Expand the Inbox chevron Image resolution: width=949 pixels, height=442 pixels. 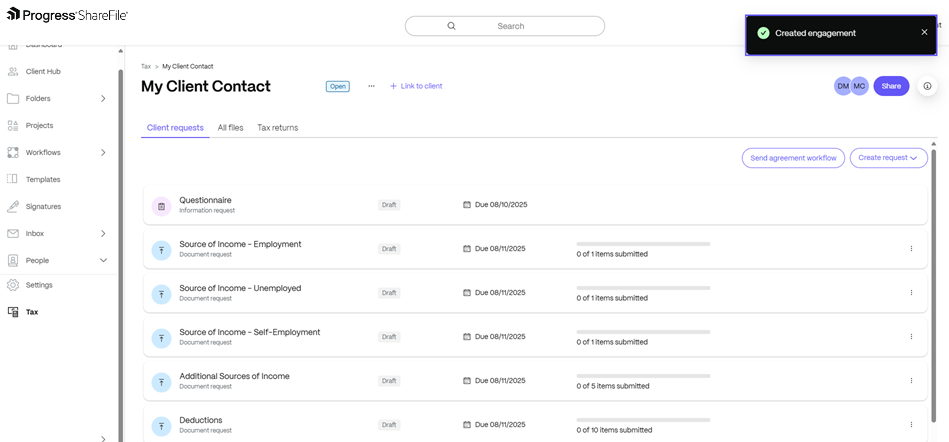103,233
